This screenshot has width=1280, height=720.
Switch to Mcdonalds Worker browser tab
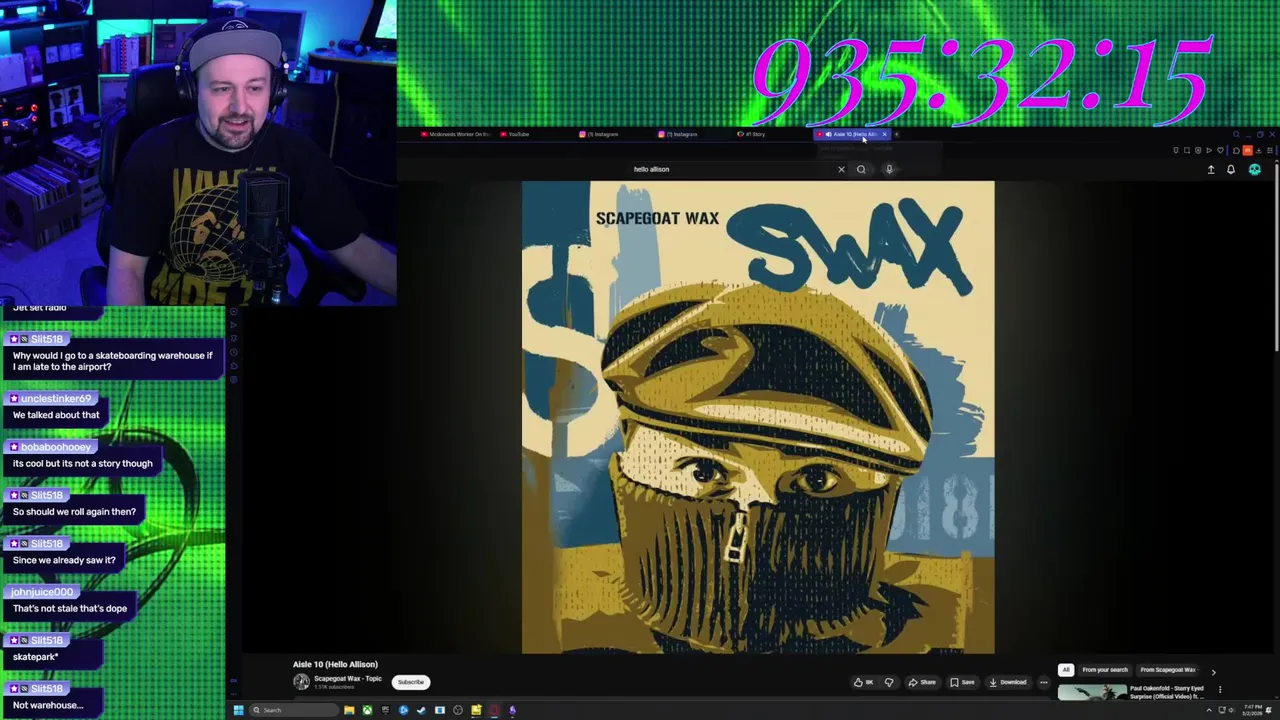pyautogui.click(x=456, y=134)
